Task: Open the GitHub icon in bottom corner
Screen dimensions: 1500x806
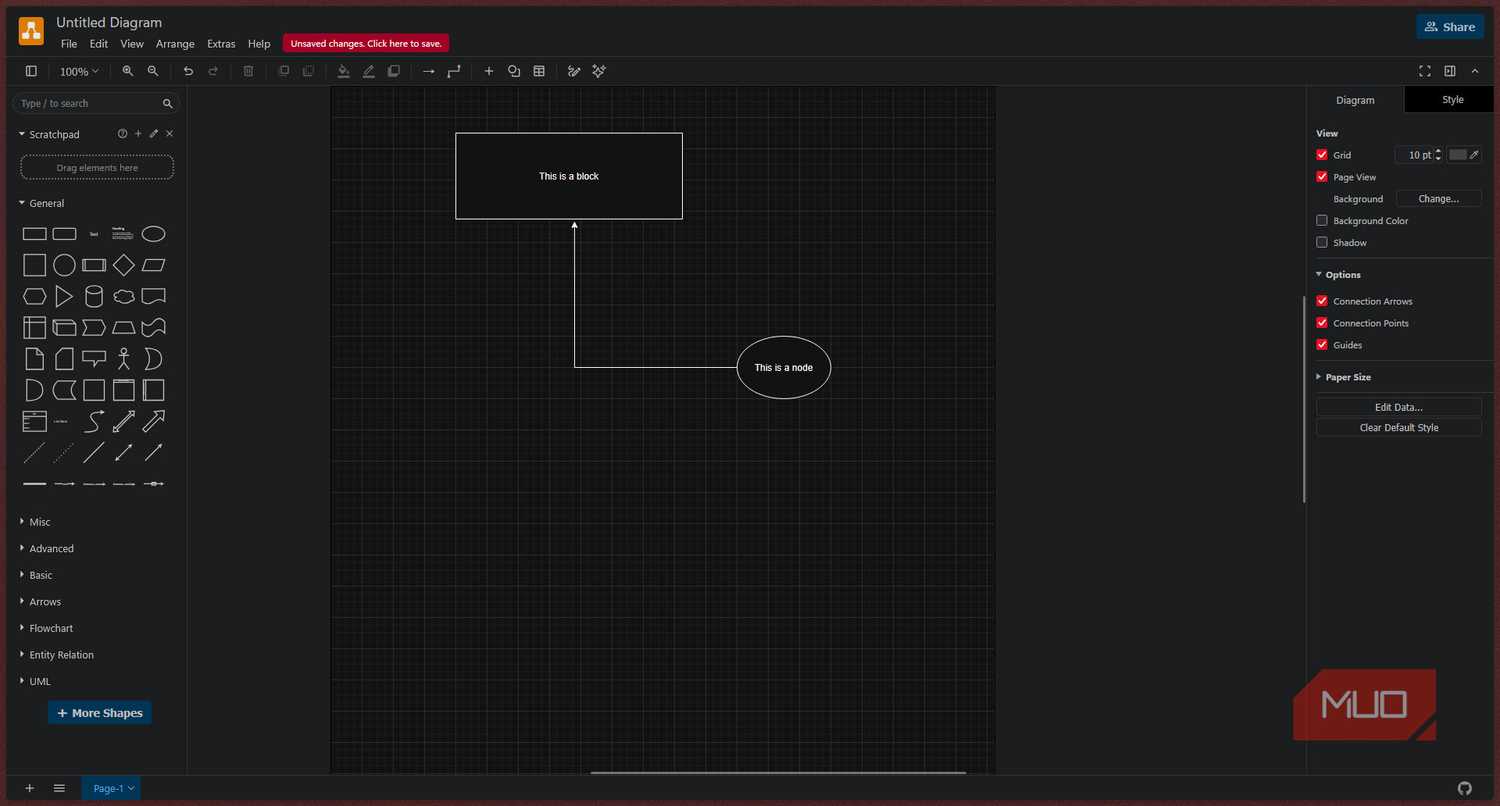Action: click(1465, 789)
